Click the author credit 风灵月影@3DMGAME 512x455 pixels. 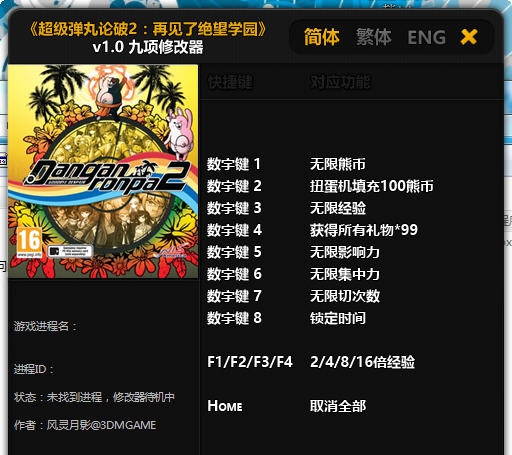101,425
